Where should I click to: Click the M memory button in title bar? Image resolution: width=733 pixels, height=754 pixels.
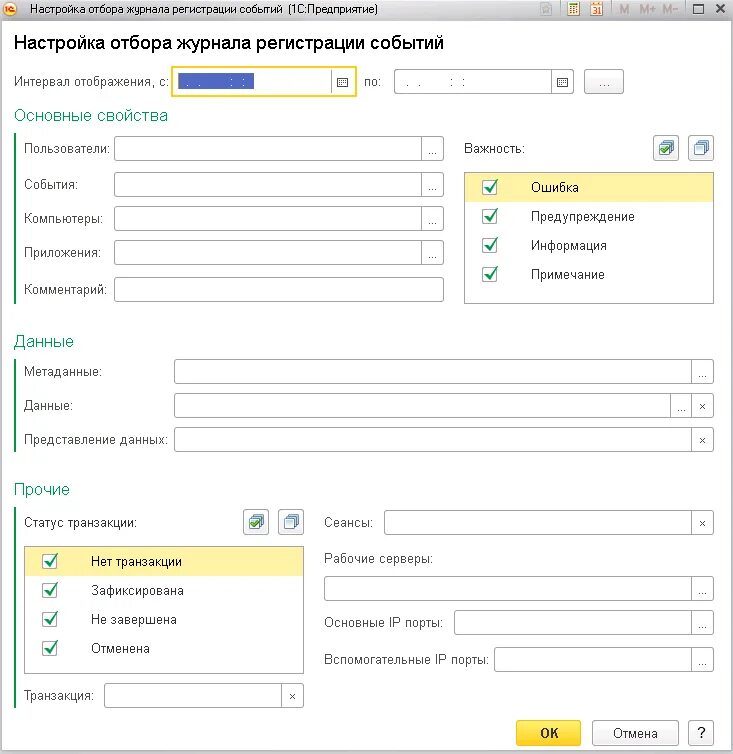[x=624, y=9]
